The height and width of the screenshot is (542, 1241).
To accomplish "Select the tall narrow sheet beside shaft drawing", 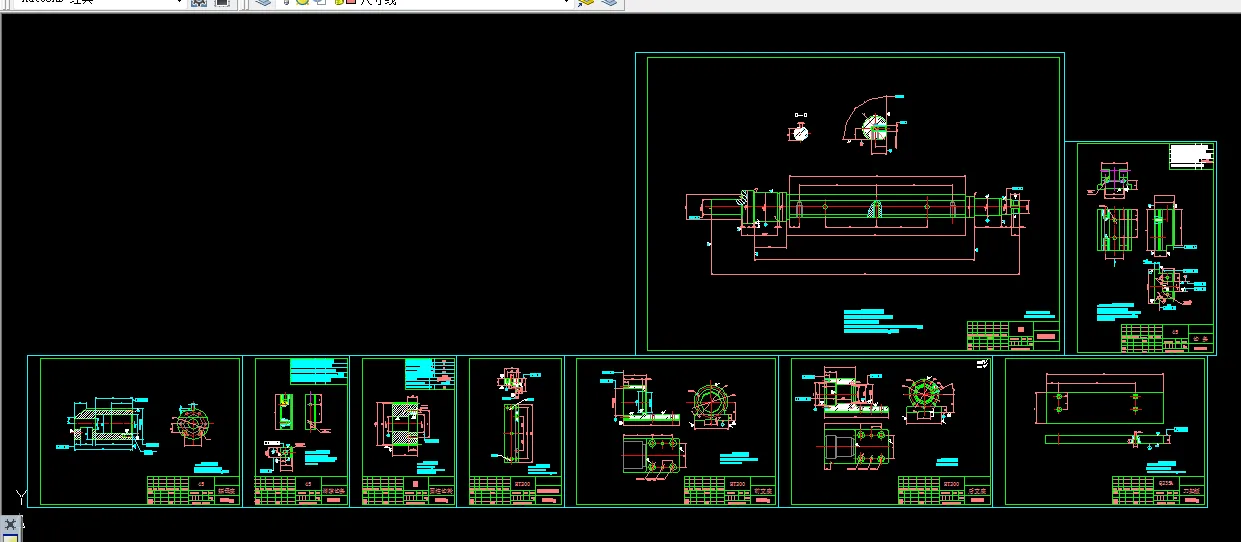I will [1140, 248].
